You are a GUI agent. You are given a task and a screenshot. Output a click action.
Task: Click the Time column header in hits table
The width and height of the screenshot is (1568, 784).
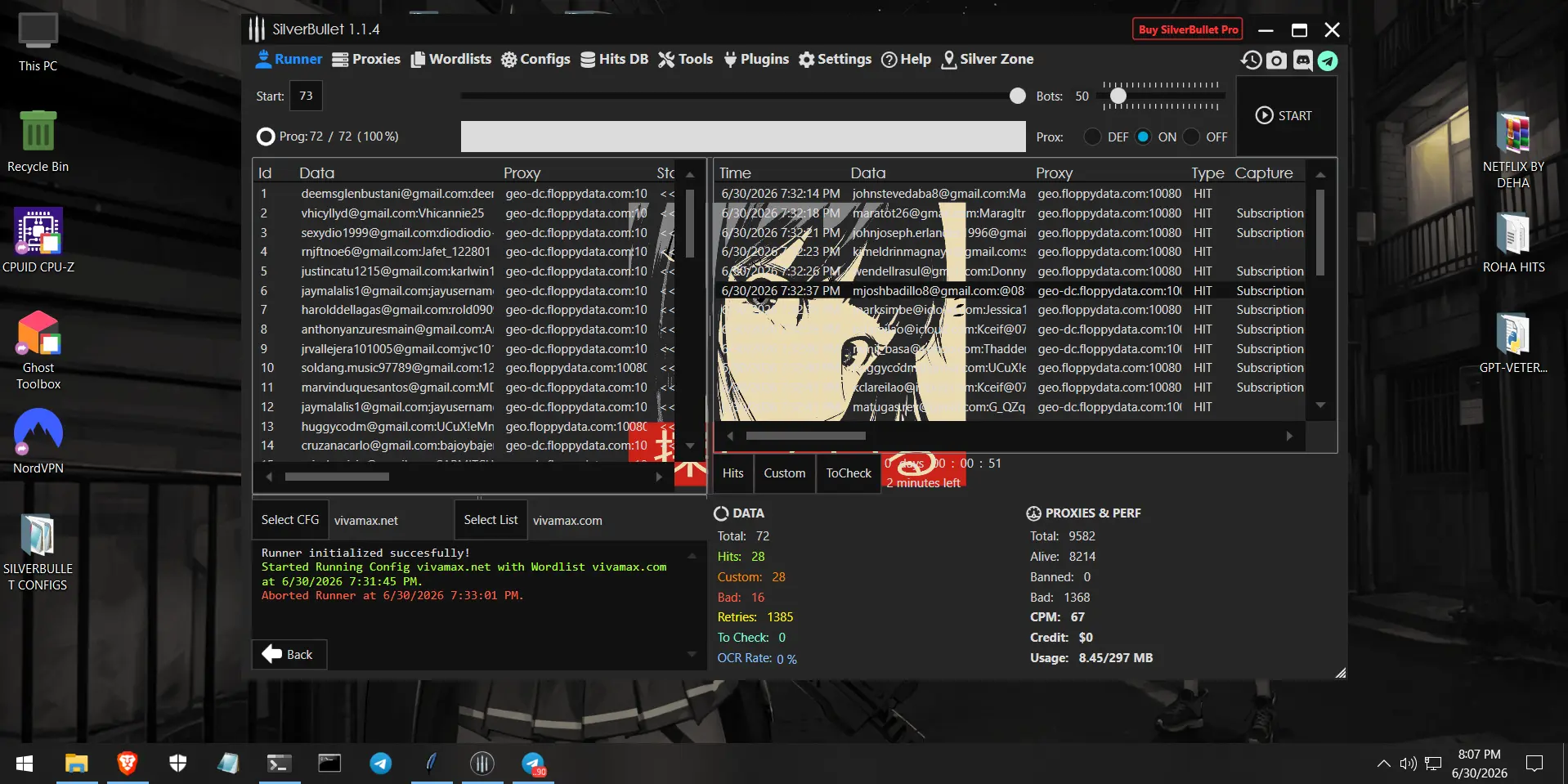click(x=735, y=172)
